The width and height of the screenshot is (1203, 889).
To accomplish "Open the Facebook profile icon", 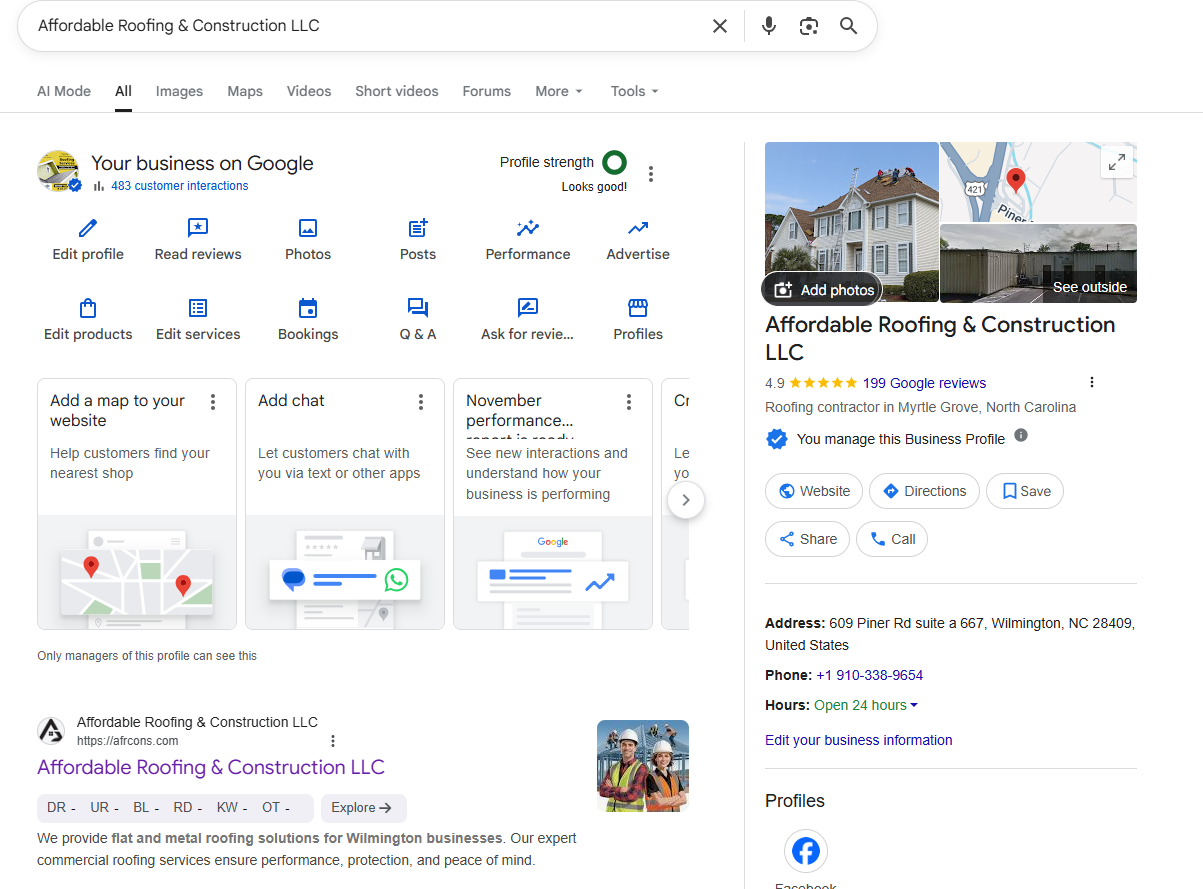I will coord(805,851).
